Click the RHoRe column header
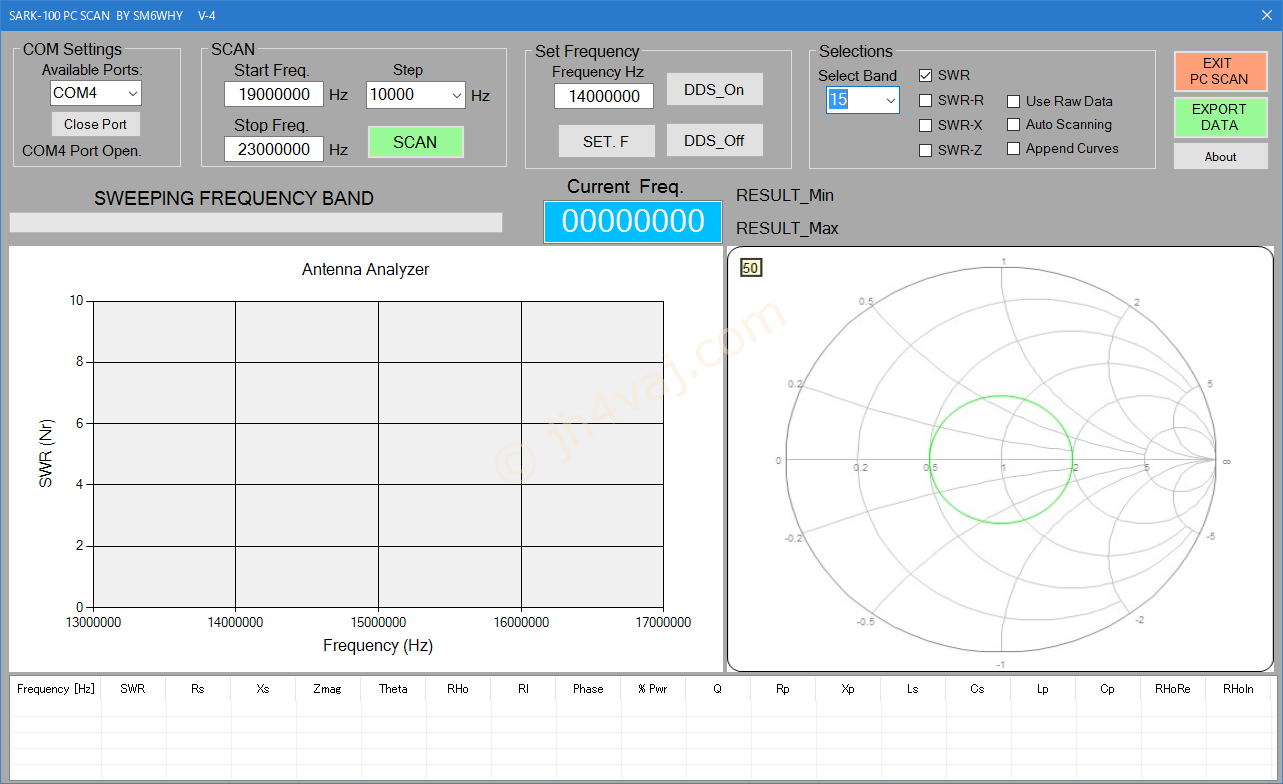Viewport: 1283px width, 784px height. tap(1173, 688)
